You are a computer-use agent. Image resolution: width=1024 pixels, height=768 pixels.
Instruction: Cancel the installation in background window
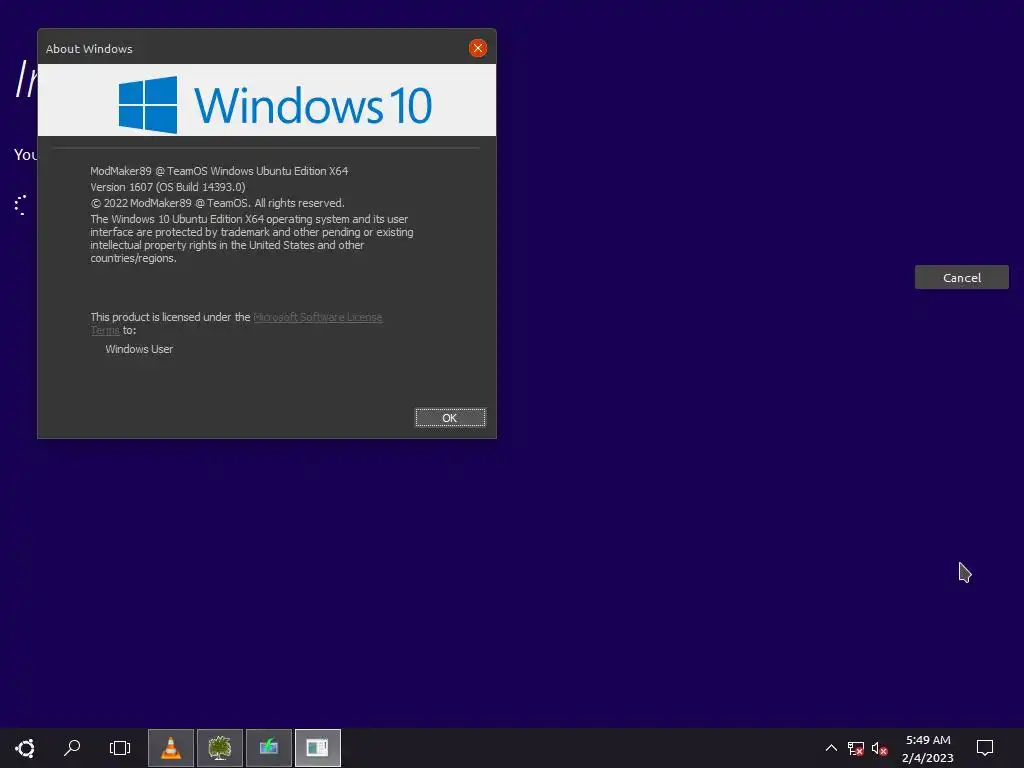[961, 278]
